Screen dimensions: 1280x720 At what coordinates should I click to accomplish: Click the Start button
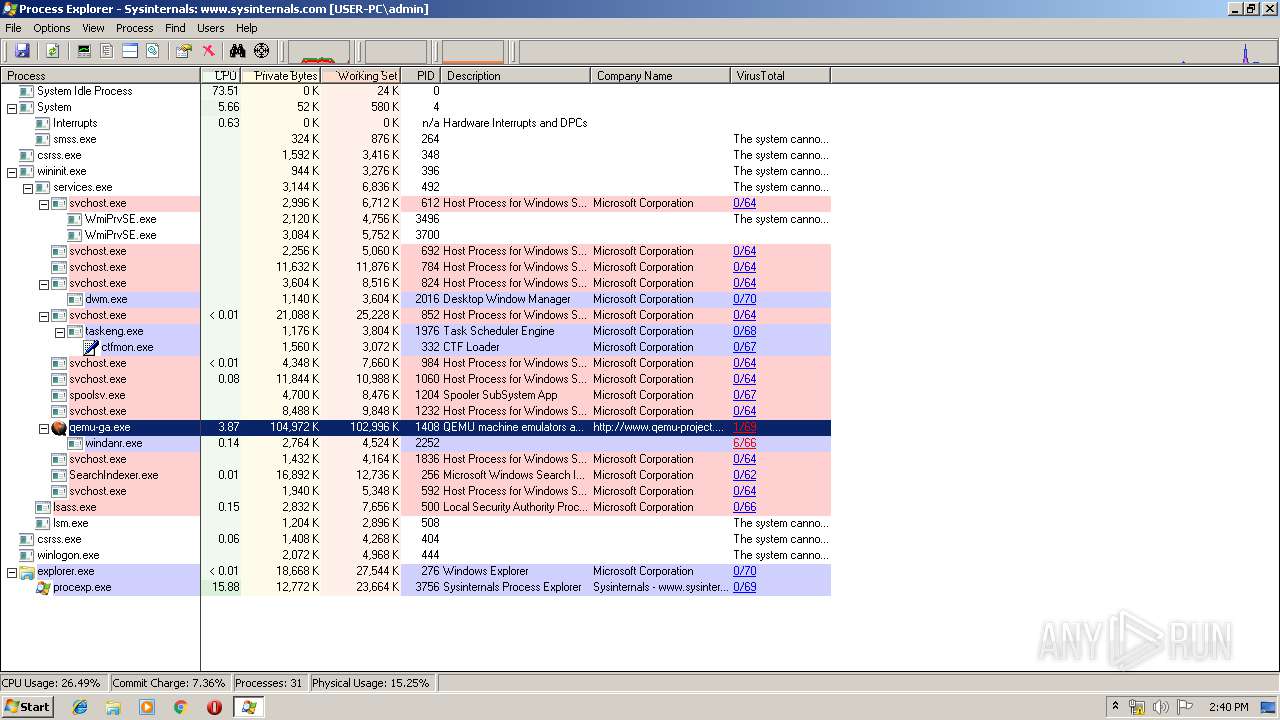[27, 707]
